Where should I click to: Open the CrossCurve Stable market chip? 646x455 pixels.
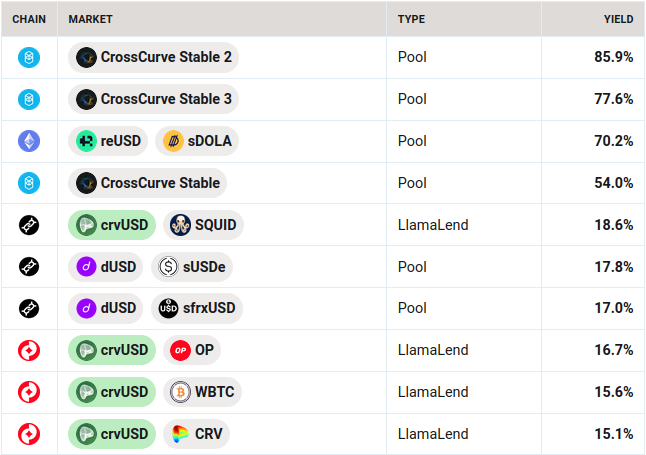pos(148,183)
